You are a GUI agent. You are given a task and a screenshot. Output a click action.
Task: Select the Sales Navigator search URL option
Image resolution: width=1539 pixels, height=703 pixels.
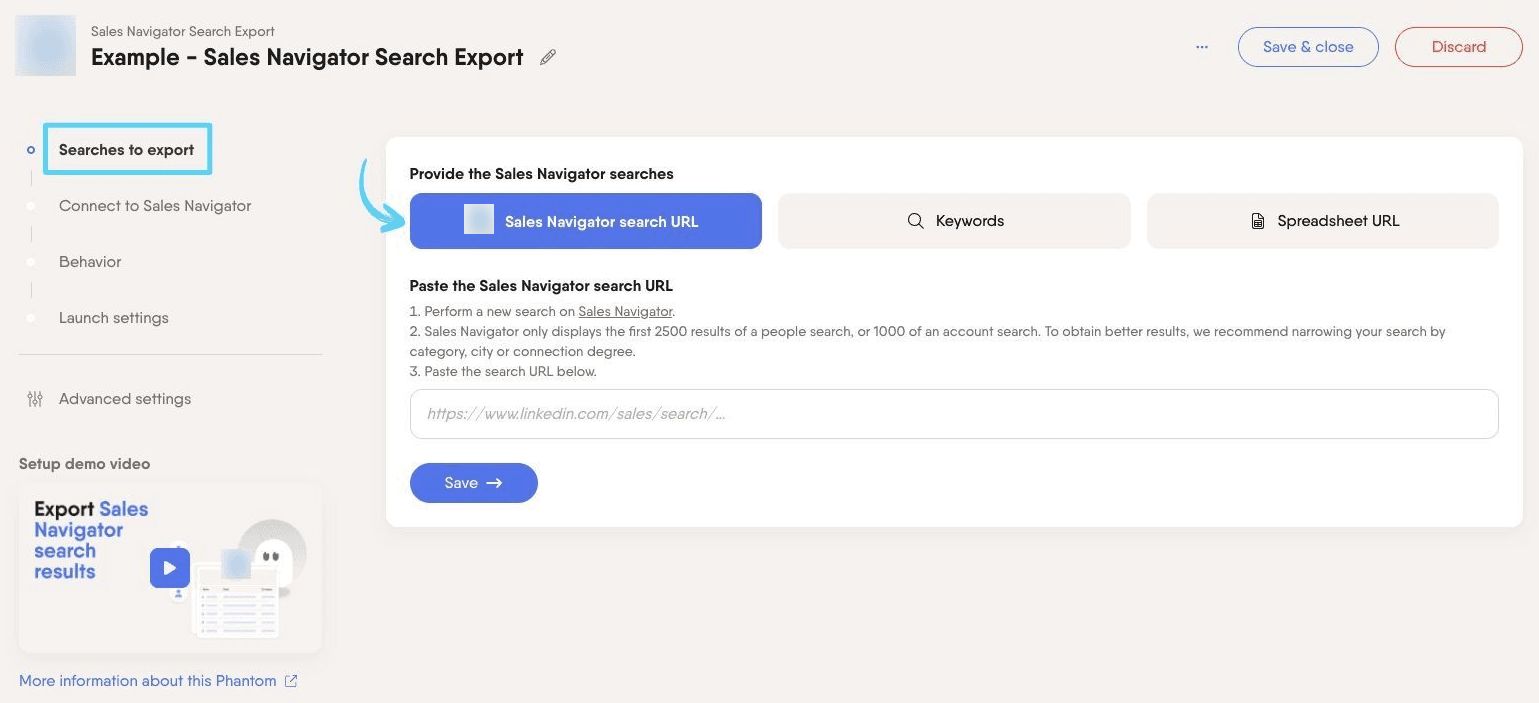click(586, 221)
